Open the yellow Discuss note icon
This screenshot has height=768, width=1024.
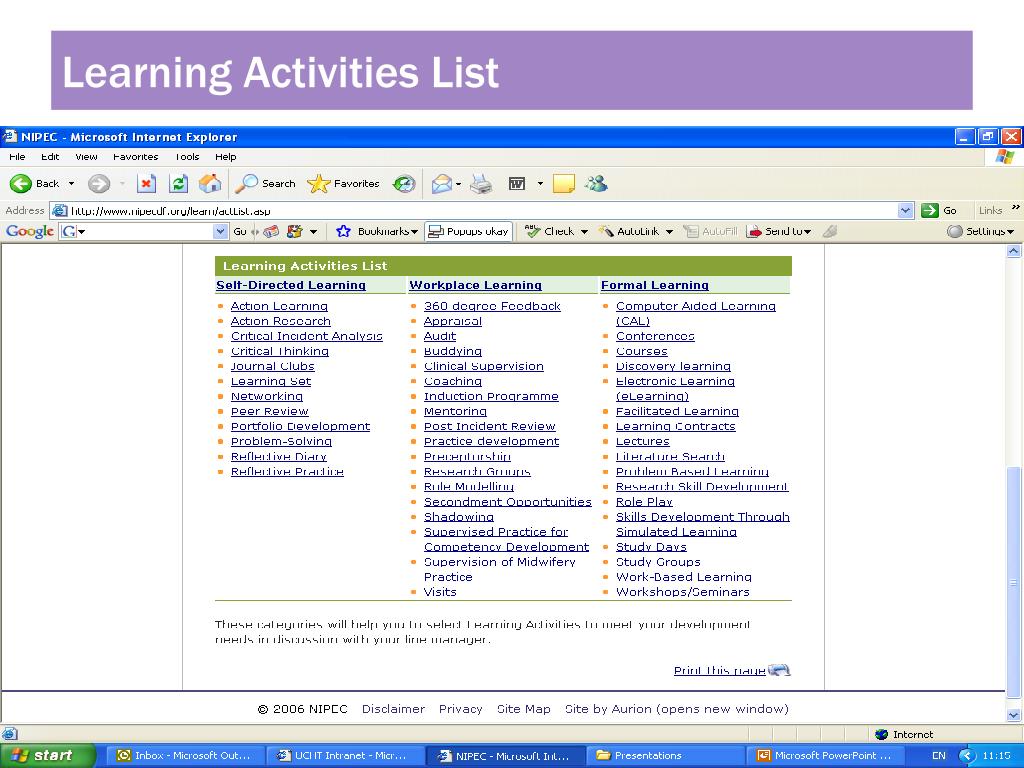pos(564,184)
